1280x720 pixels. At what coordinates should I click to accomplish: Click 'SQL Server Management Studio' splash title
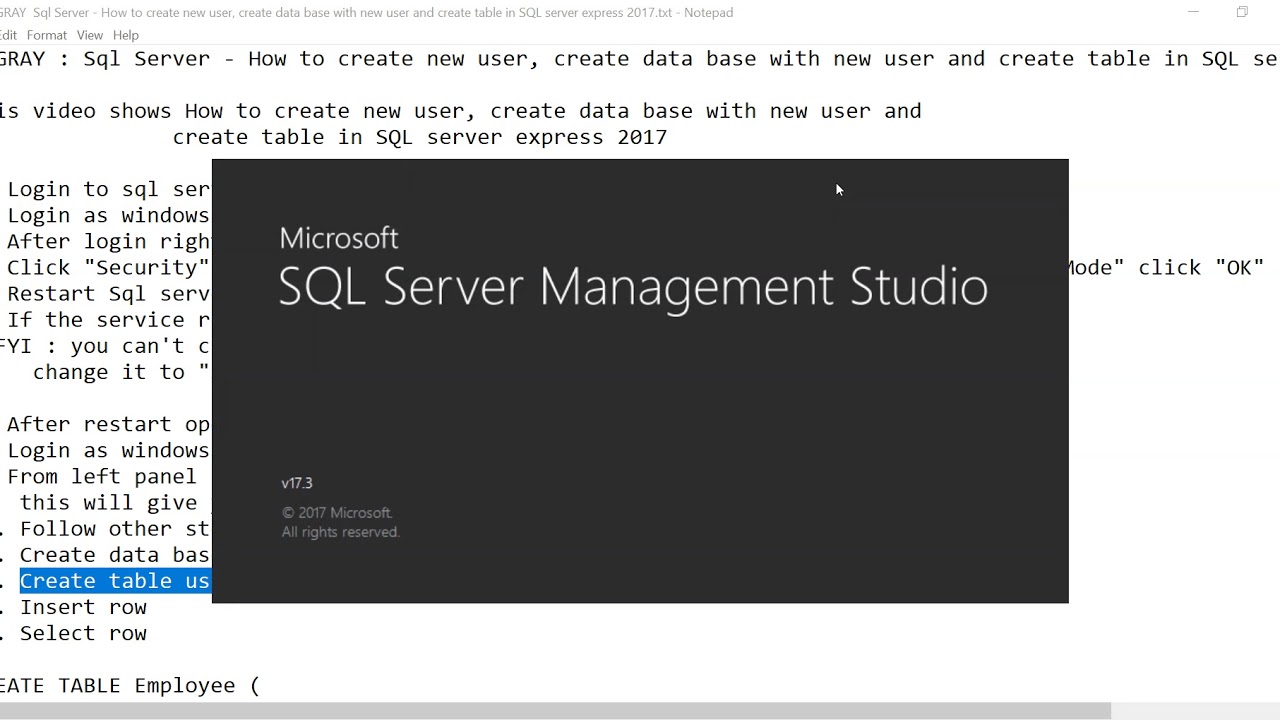(633, 287)
